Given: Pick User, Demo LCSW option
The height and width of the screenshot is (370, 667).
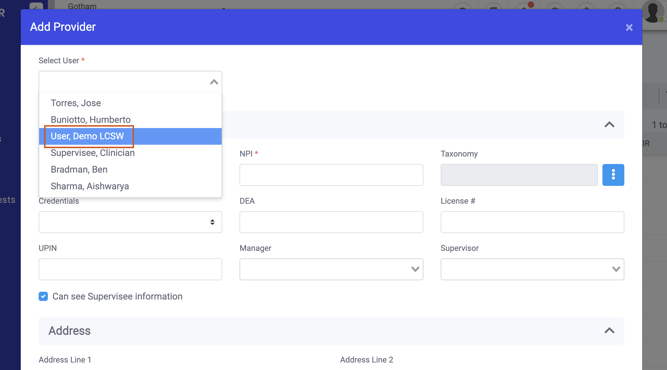Looking at the screenshot, I should [130, 136].
